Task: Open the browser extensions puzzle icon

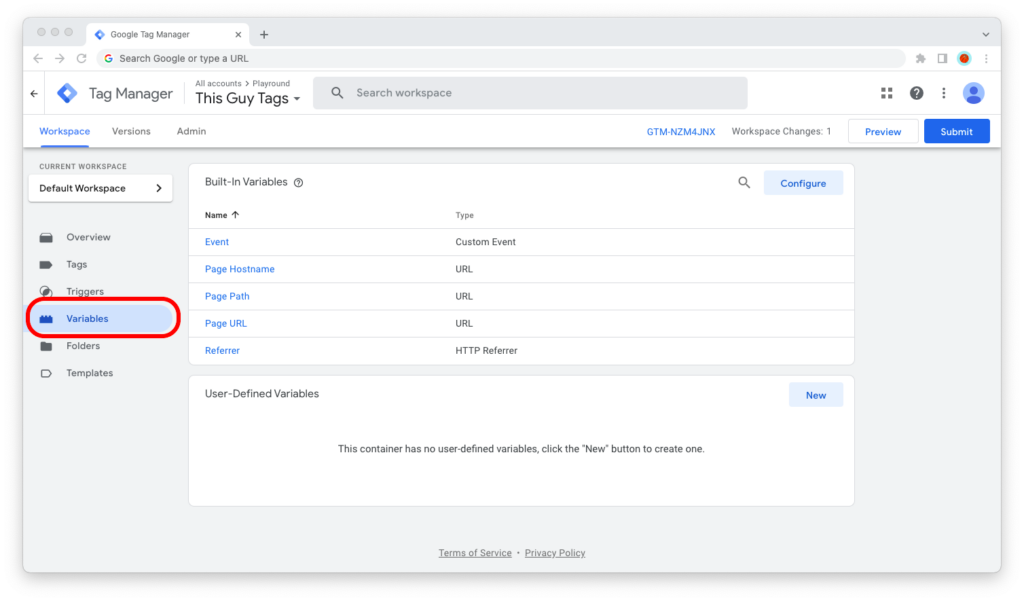Action: (921, 59)
